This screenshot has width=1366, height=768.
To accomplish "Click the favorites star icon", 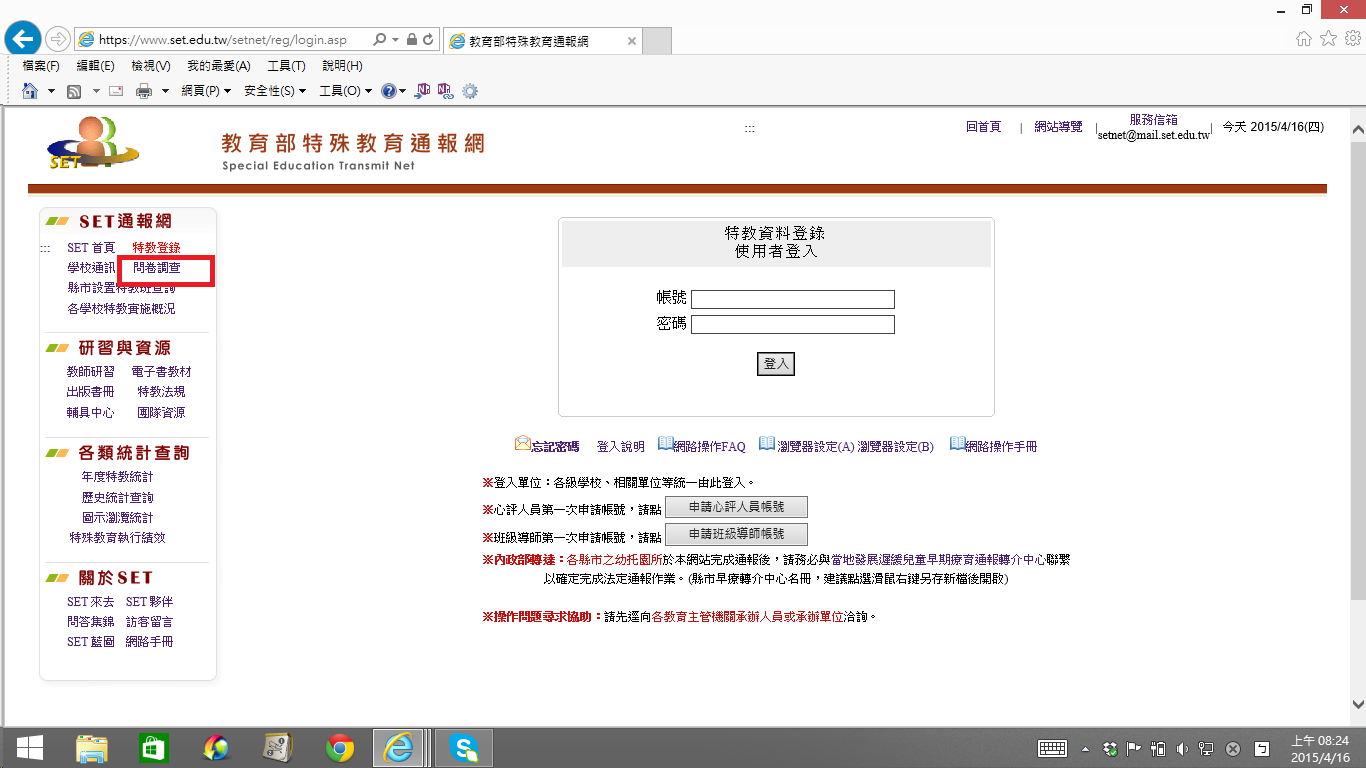I will click(1328, 39).
